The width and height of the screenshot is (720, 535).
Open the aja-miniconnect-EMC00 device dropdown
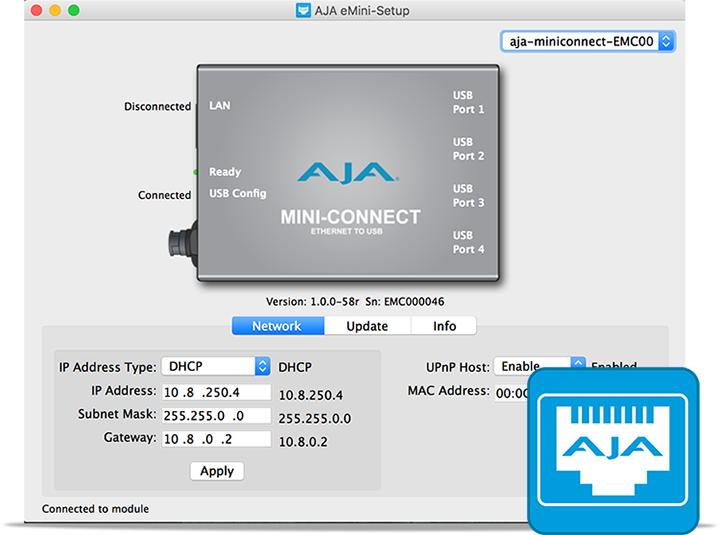pyautogui.click(x=588, y=42)
